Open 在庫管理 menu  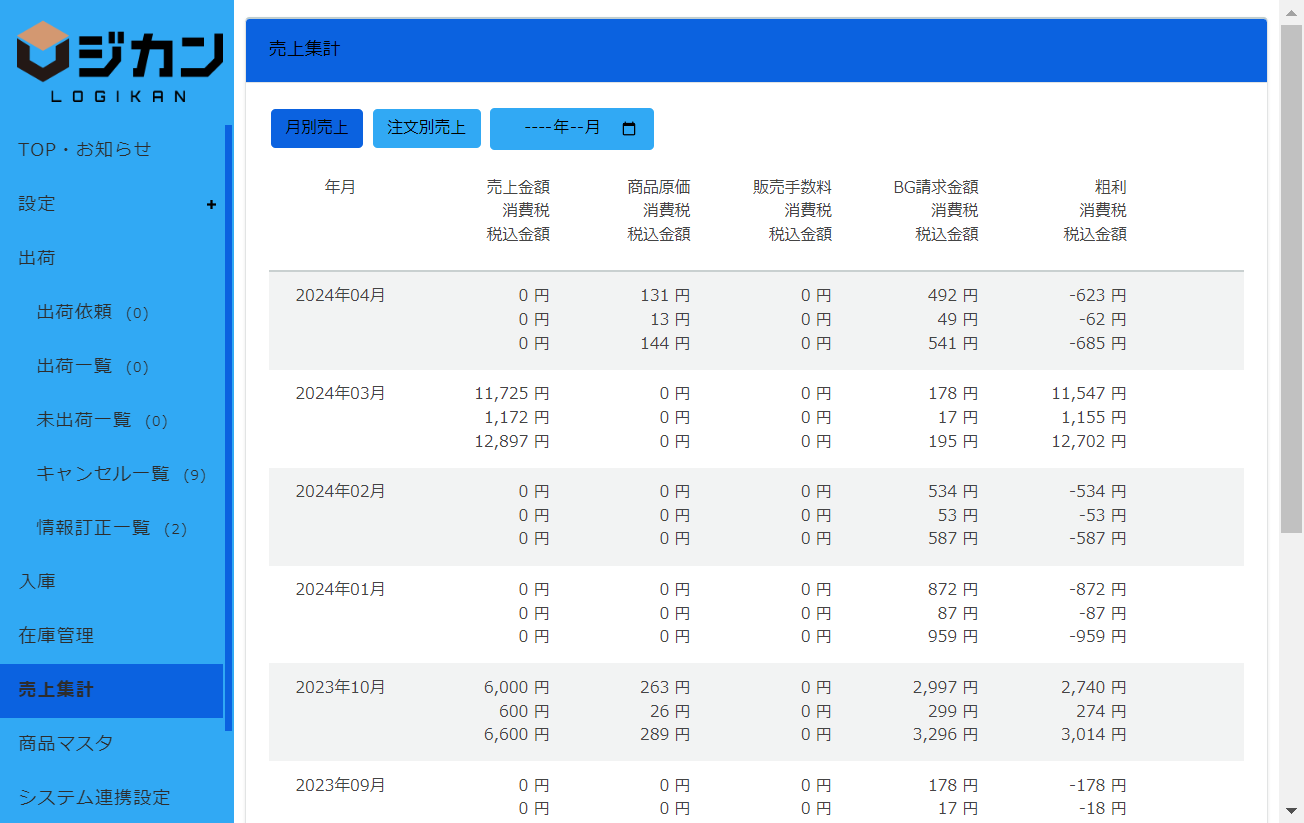[56, 636]
